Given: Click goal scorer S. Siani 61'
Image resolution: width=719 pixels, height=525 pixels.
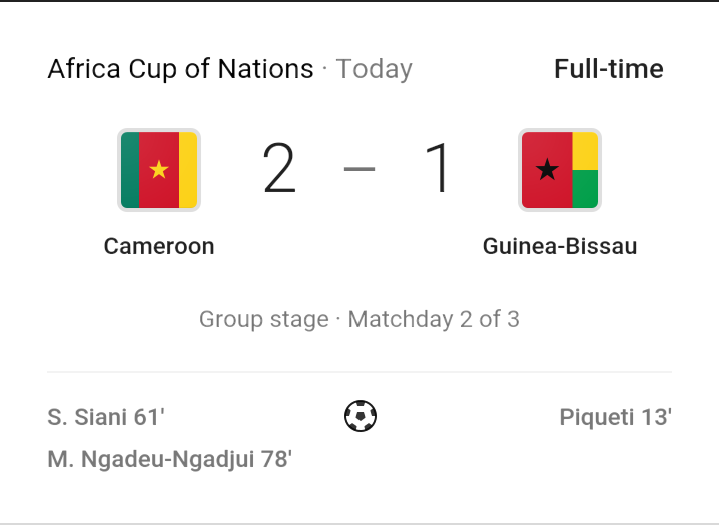Looking at the screenshot, I should coord(106,417).
